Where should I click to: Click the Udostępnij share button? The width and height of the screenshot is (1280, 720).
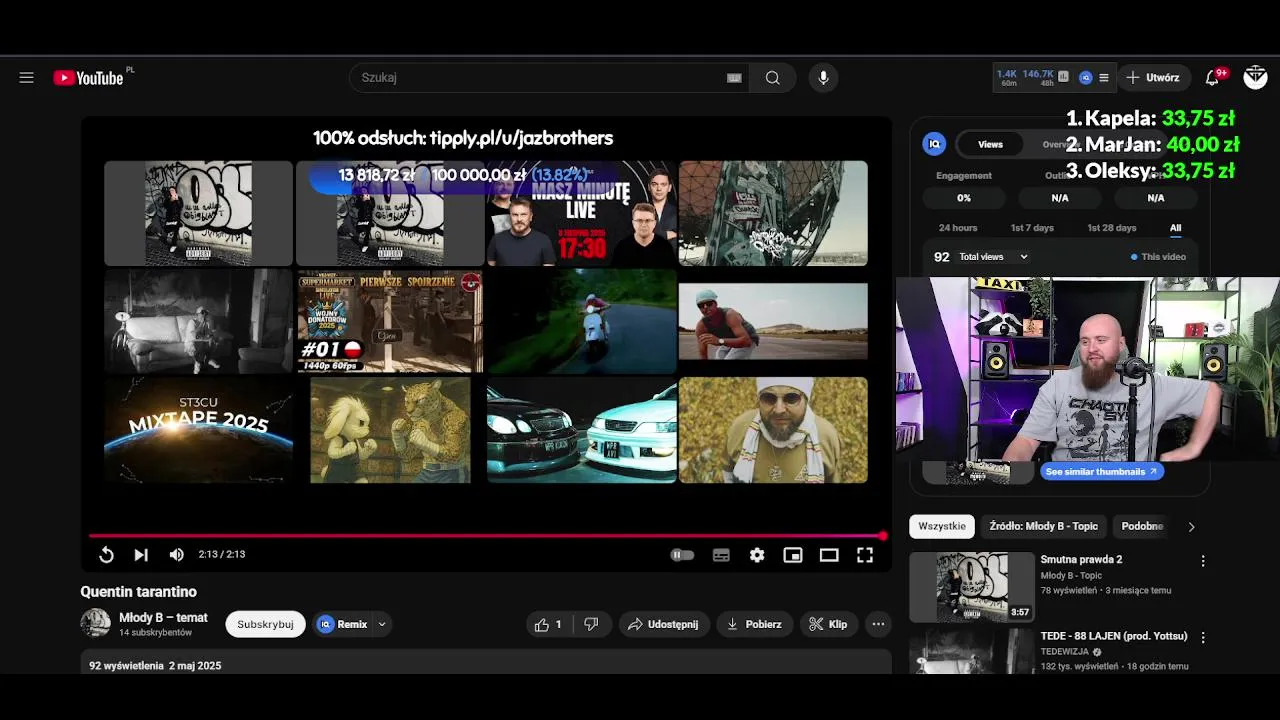pyautogui.click(x=663, y=624)
